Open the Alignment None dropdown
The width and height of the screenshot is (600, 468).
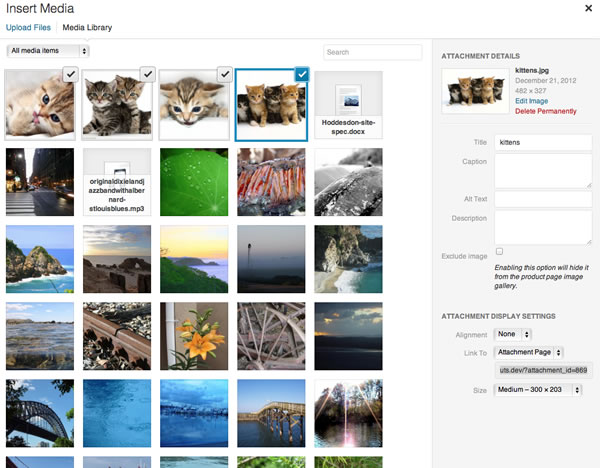[x=512, y=334]
